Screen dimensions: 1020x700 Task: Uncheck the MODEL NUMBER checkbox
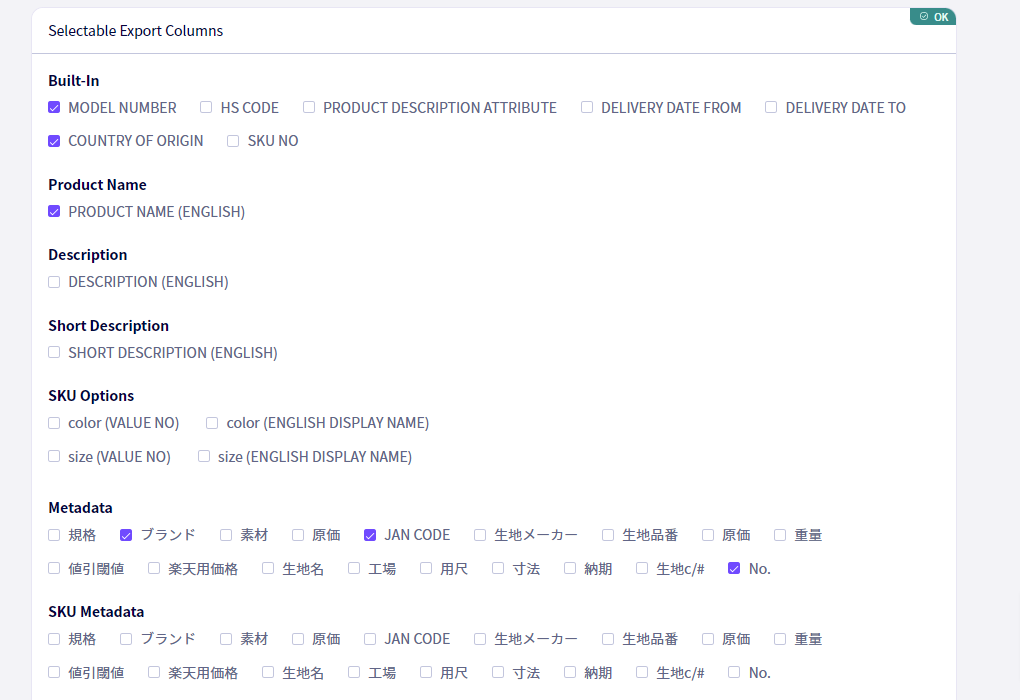pos(54,107)
